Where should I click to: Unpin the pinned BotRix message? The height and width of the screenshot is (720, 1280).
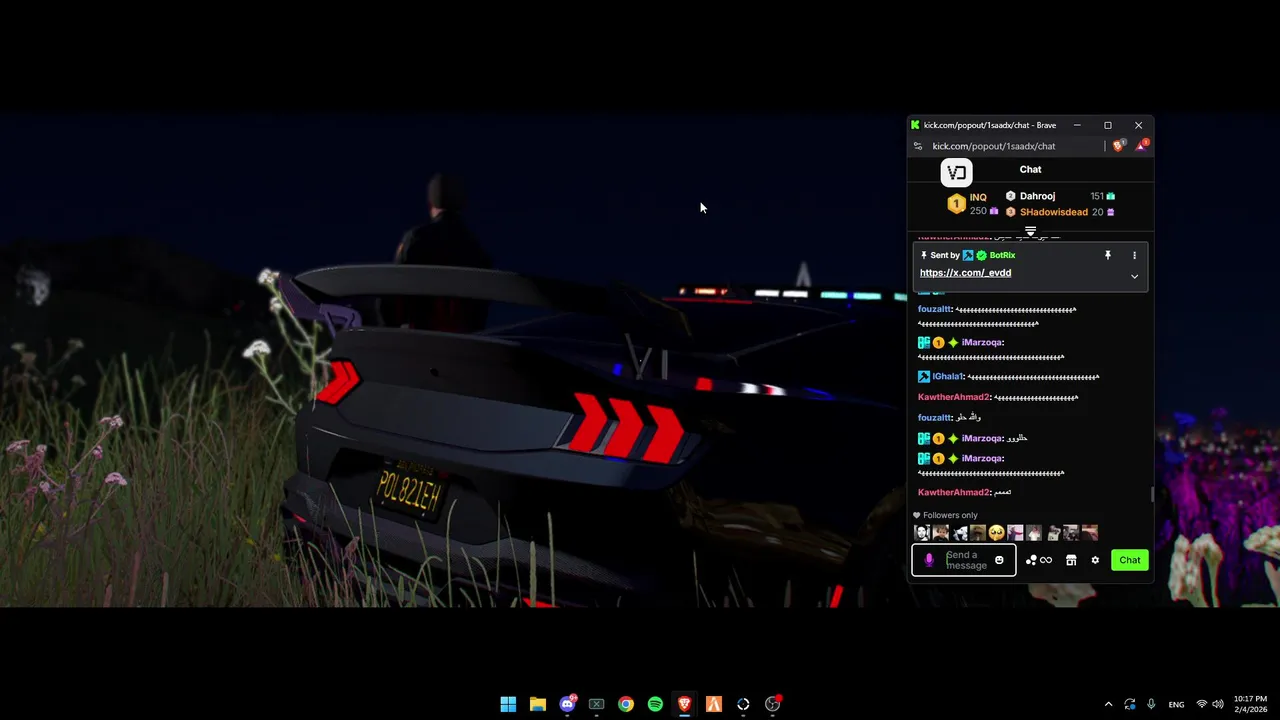[x=1108, y=255]
